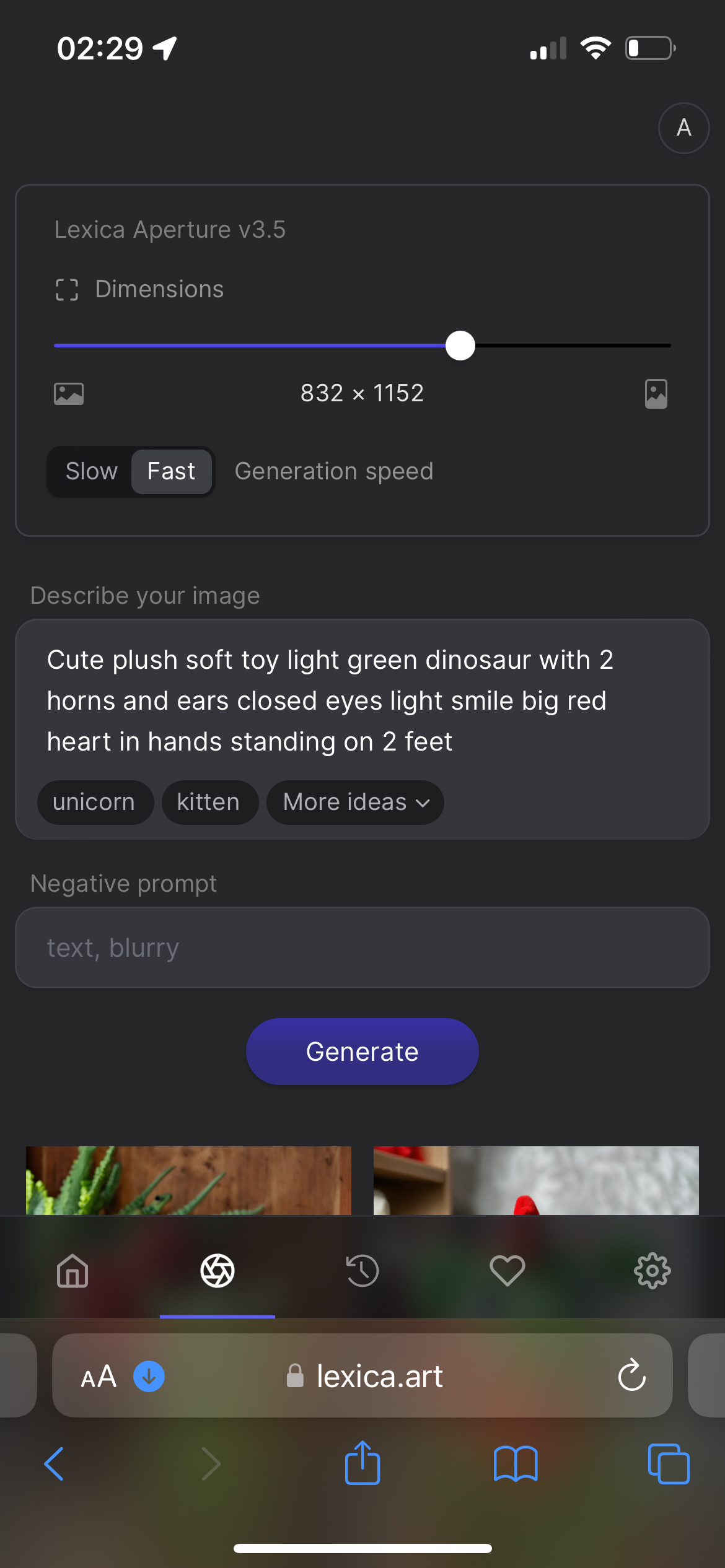This screenshot has width=725, height=1568.
Task: Focus the Negative prompt input field
Action: [362, 947]
